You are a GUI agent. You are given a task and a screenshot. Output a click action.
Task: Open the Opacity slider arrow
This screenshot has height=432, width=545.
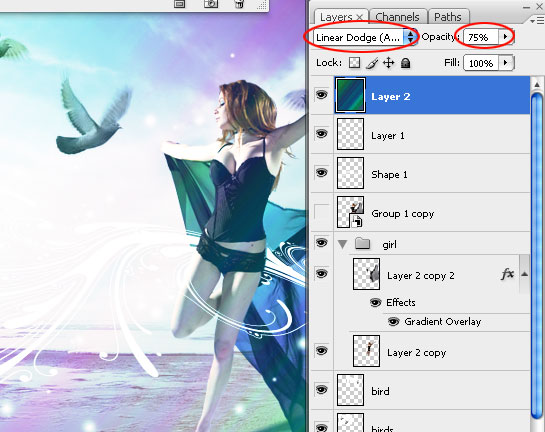click(x=506, y=36)
